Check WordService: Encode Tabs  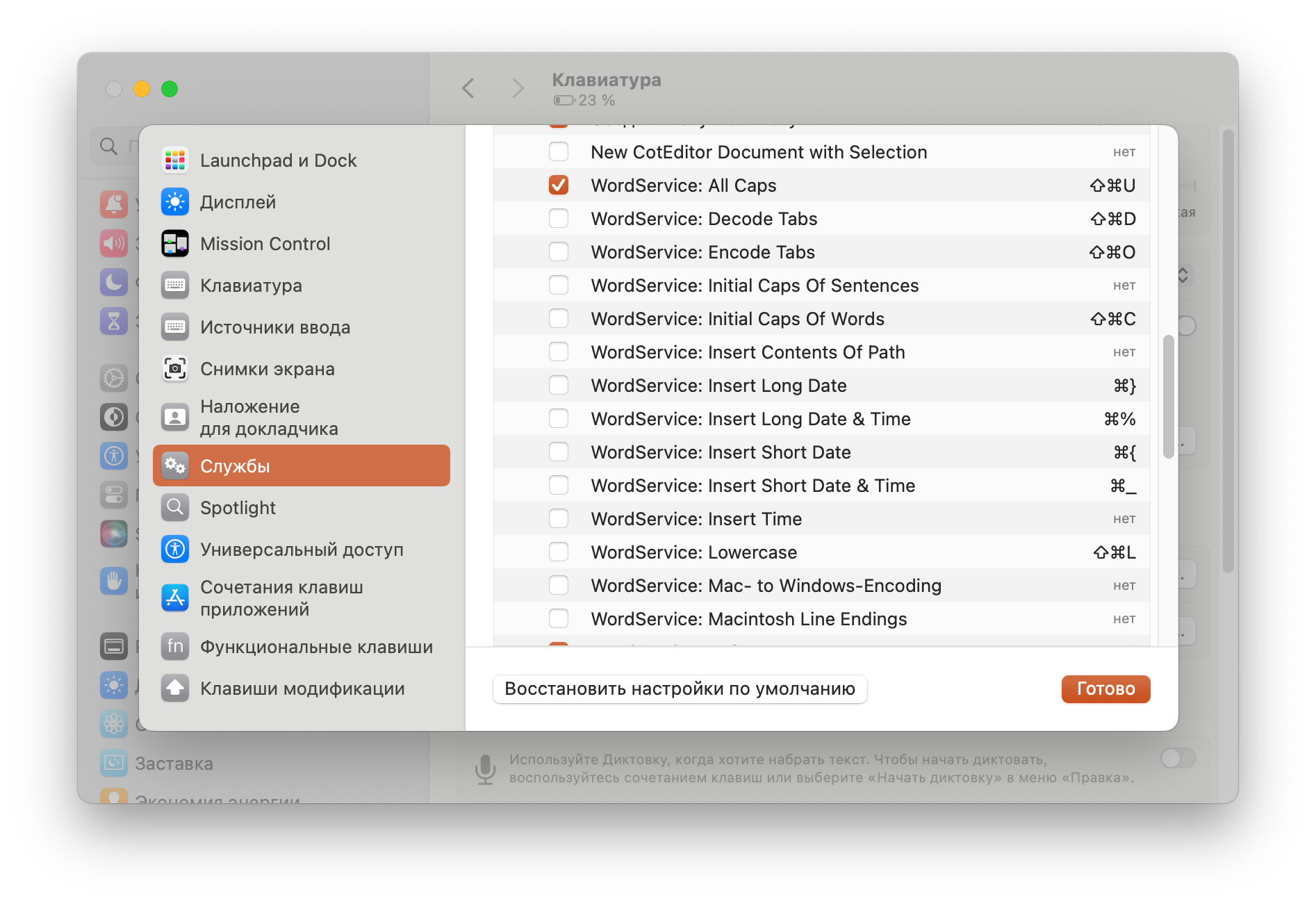[x=559, y=252]
